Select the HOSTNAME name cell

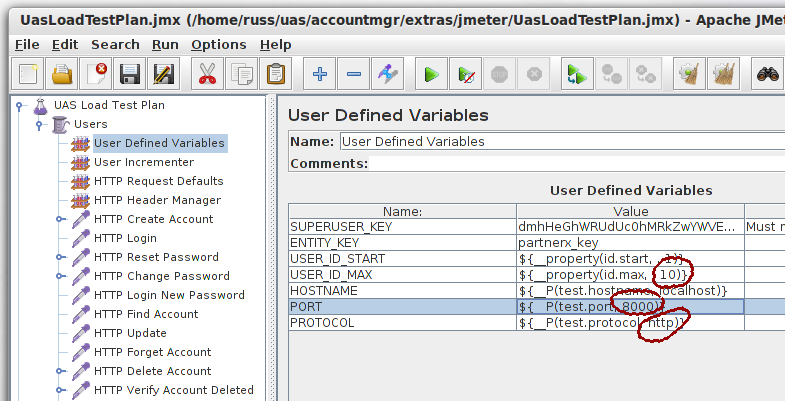click(x=403, y=291)
